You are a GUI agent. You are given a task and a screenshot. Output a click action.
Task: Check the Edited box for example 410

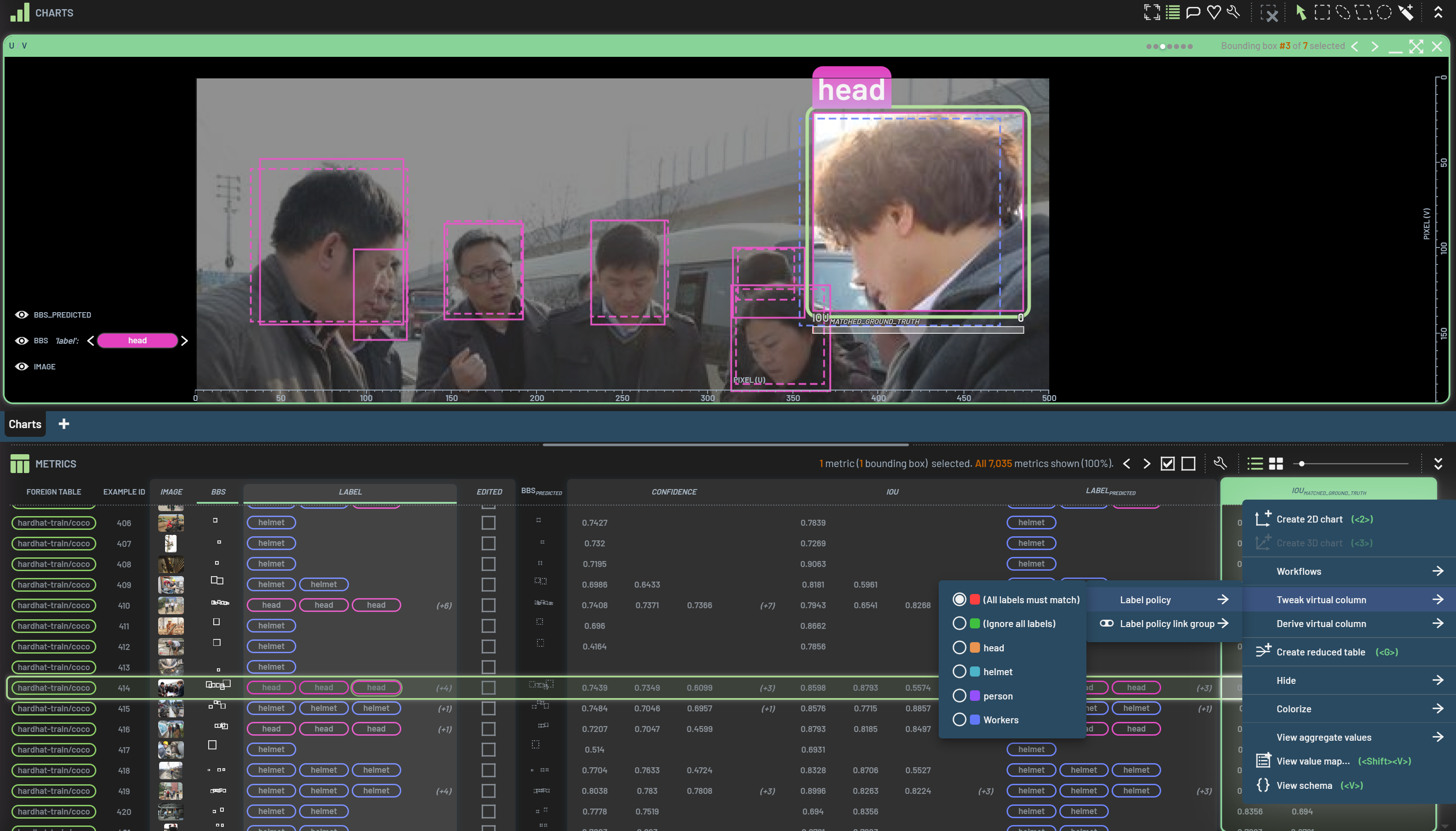488,605
